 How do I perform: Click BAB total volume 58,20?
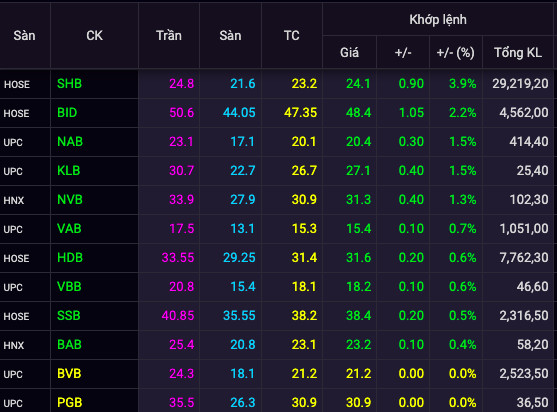click(x=532, y=345)
